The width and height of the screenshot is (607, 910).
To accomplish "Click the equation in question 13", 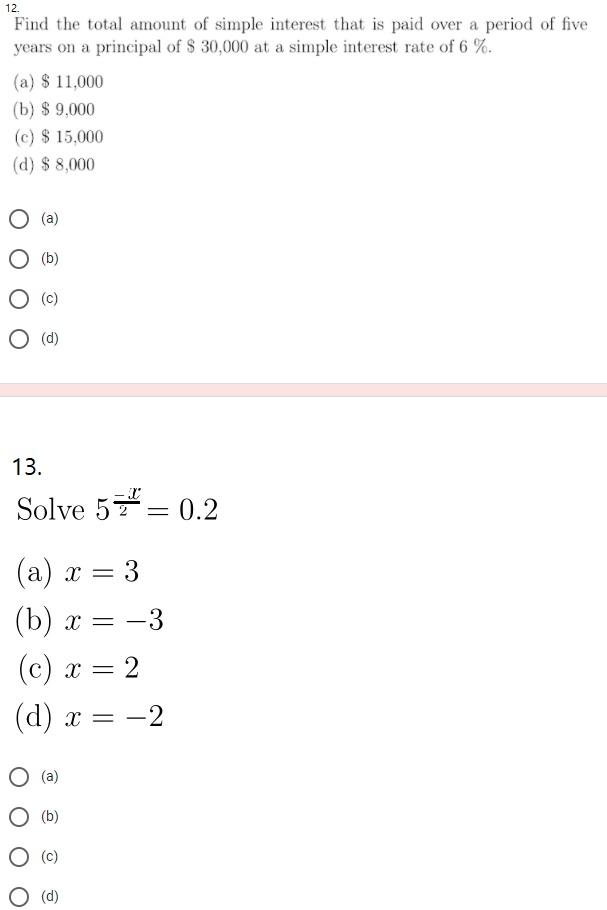I will 115,510.
